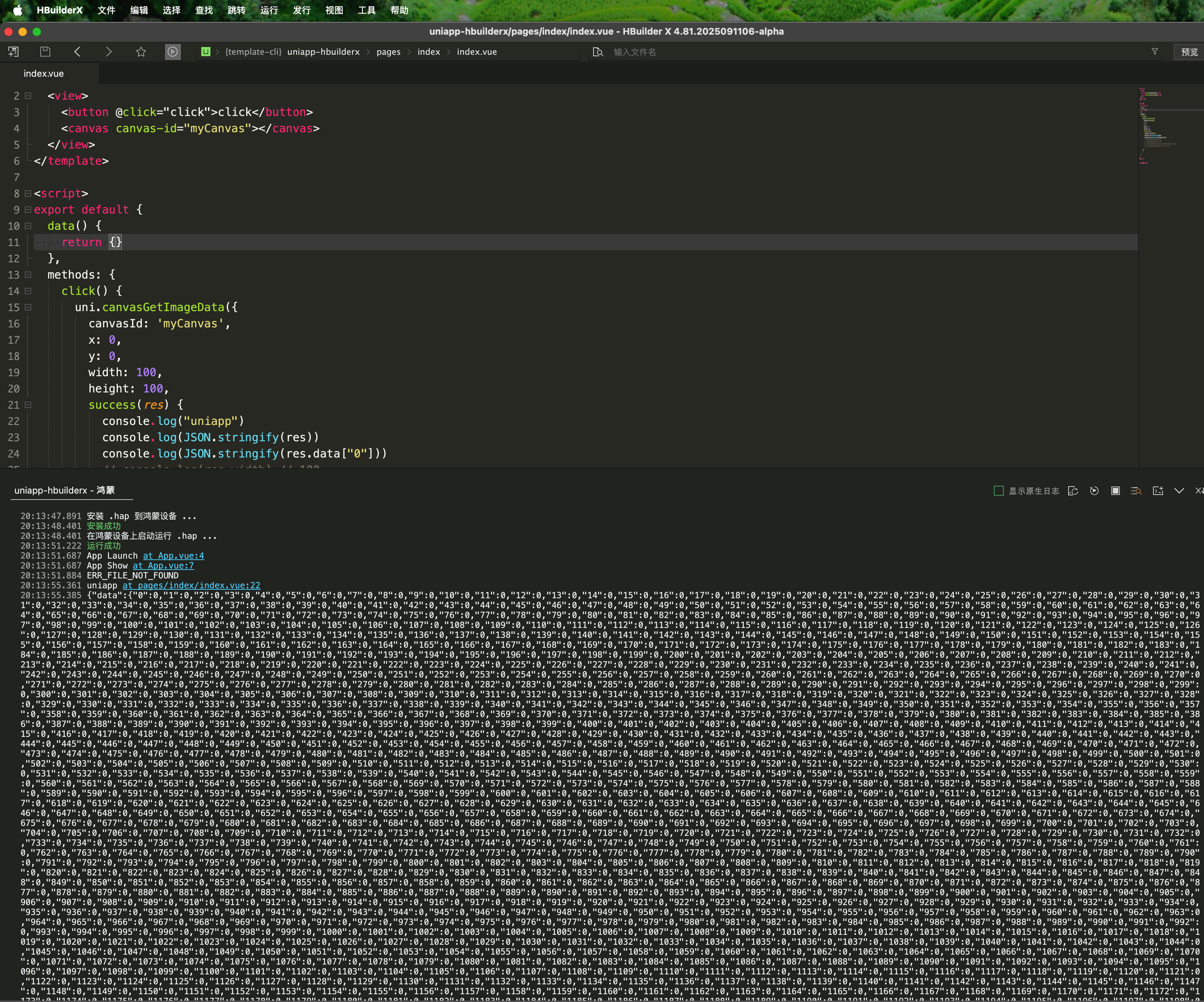This screenshot has height=1002, width=1204.
Task: Collapse the methods fold on line 13
Action: tap(28, 275)
